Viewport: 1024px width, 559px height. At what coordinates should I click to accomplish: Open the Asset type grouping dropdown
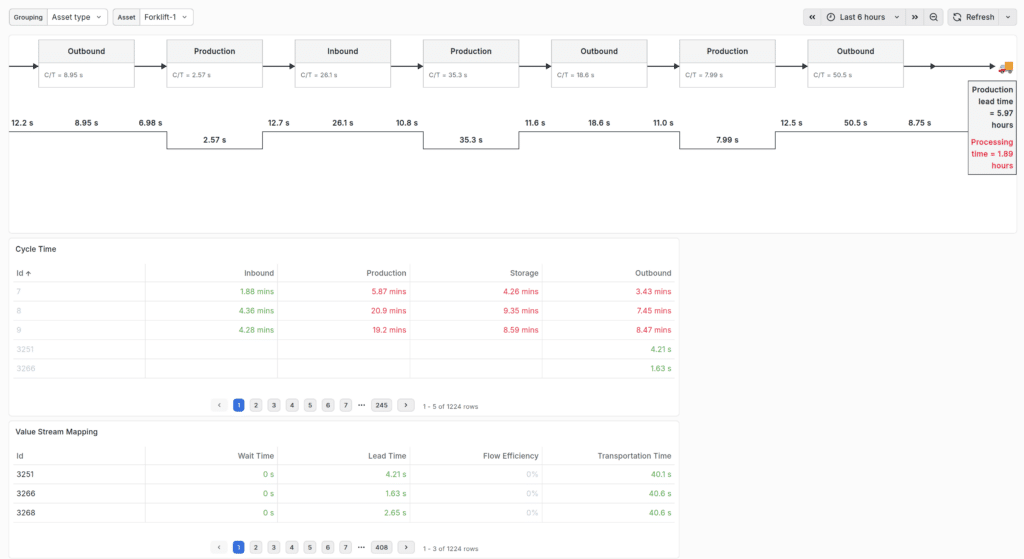(x=76, y=17)
